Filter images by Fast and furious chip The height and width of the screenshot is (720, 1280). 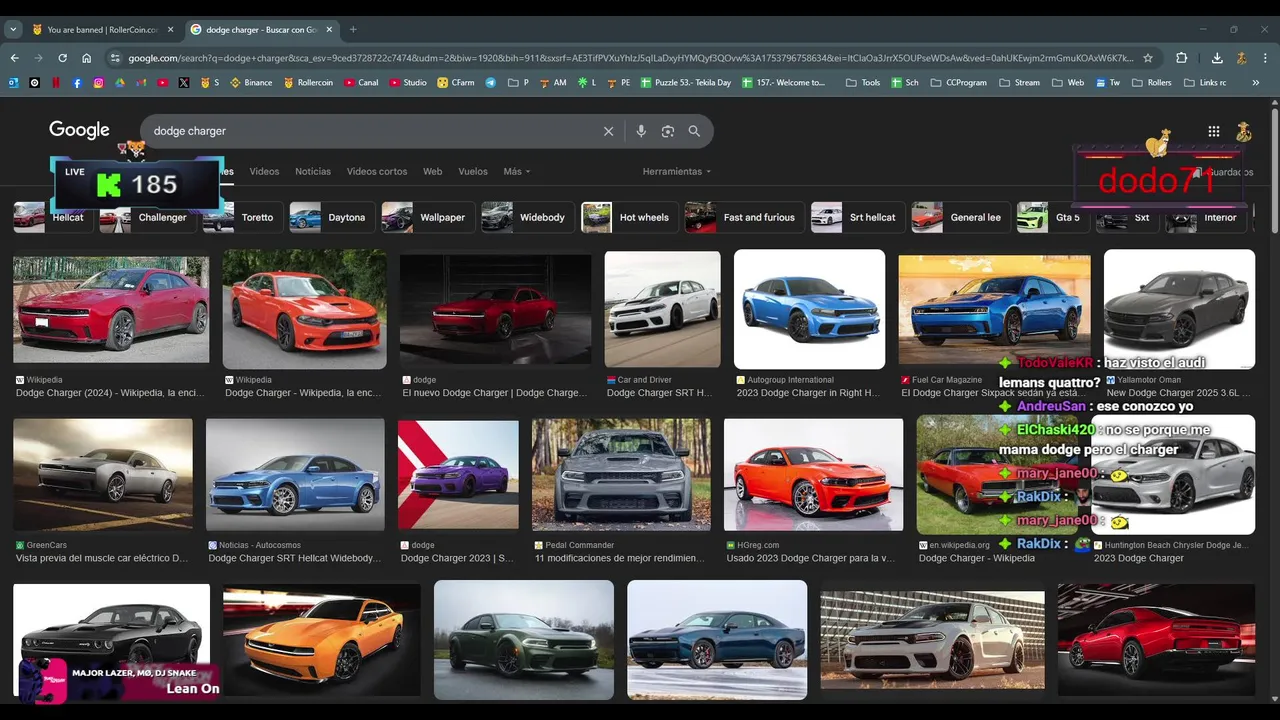[x=744, y=217]
